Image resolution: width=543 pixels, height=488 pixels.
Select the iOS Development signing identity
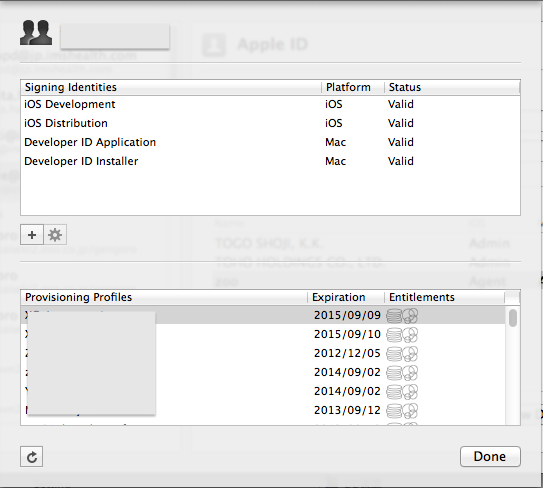pyautogui.click(x=270, y=104)
